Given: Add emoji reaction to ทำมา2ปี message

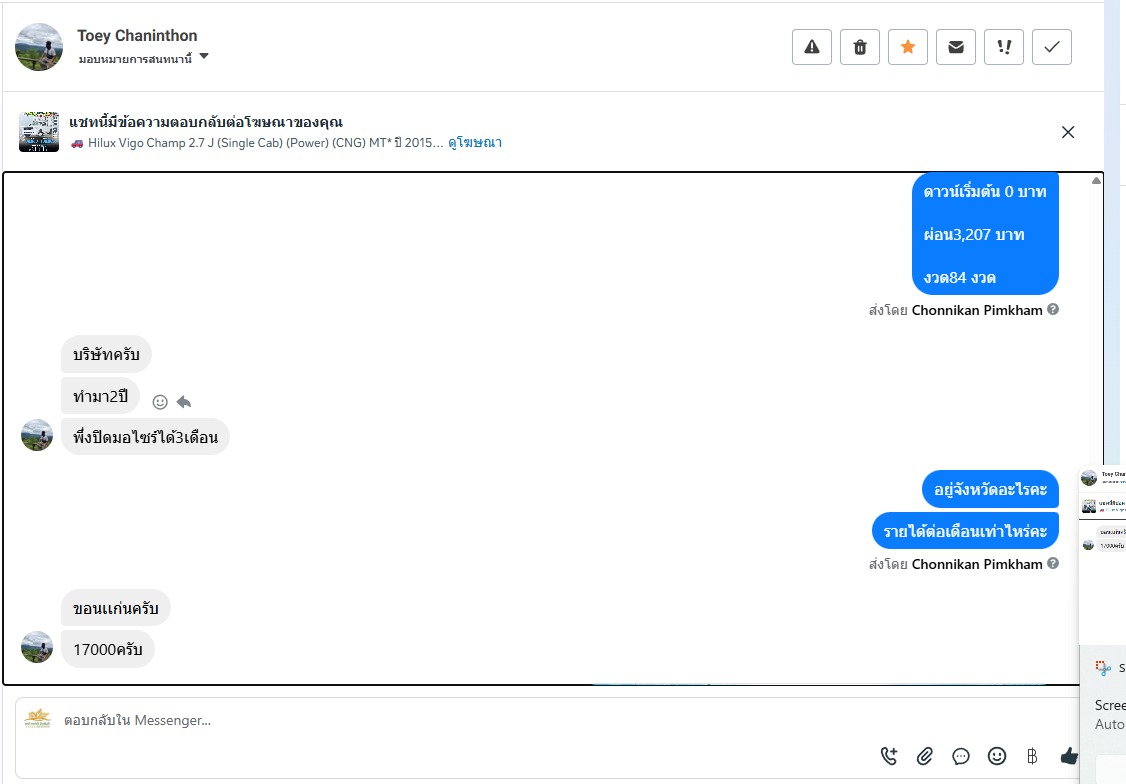Looking at the screenshot, I should (160, 402).
